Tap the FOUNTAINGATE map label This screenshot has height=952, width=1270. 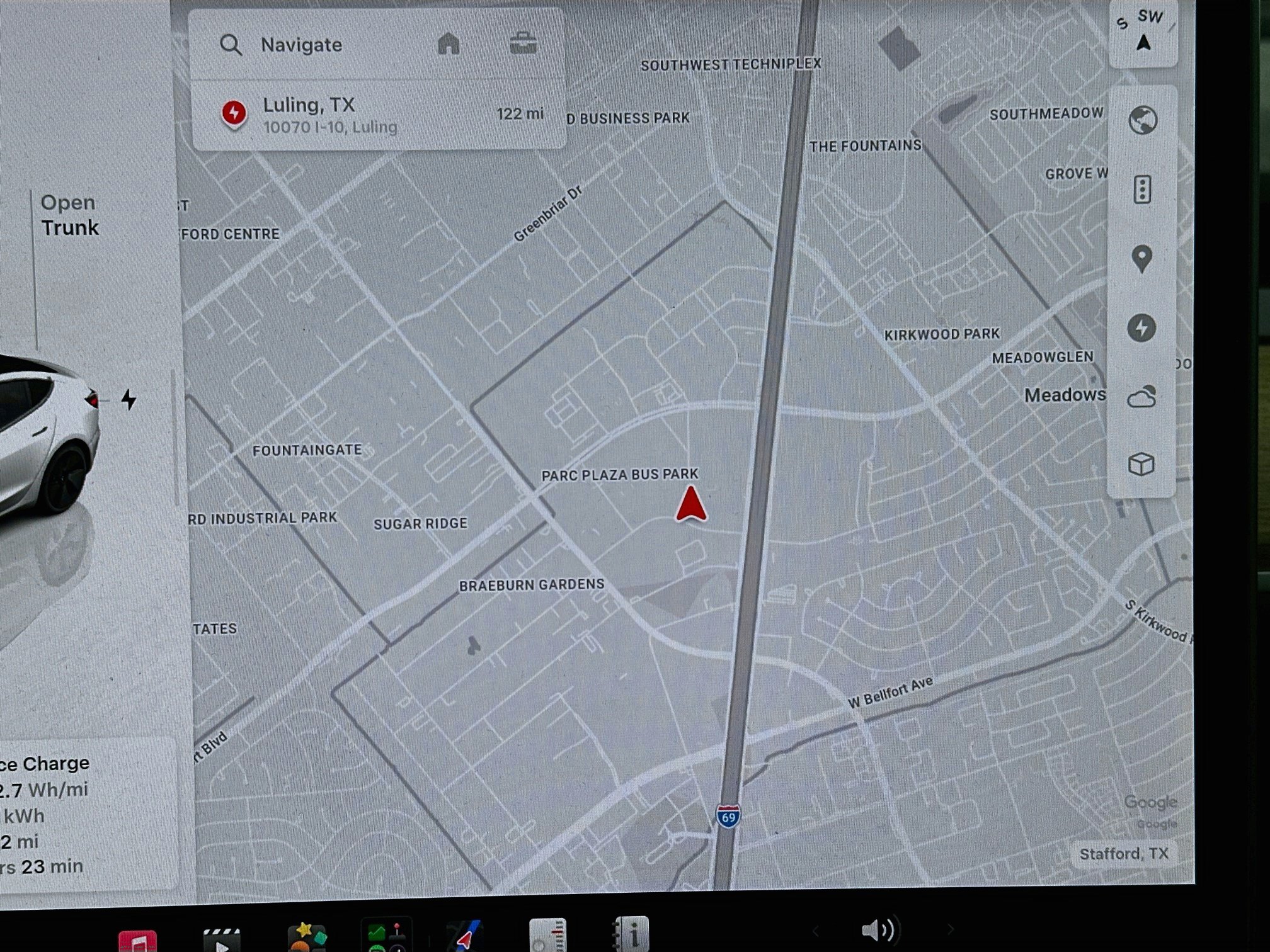307,450
